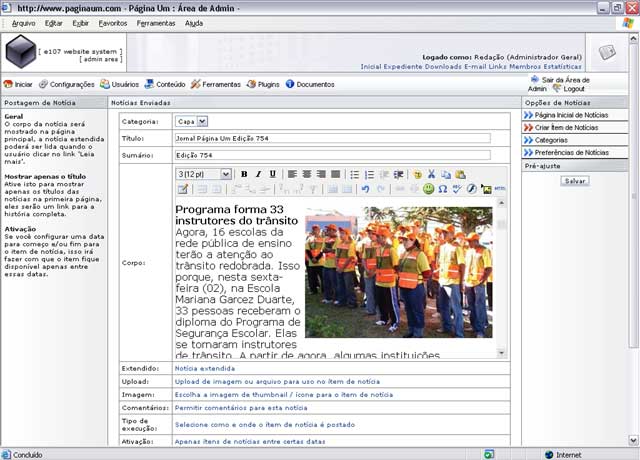Insert image using picture icon

click(x=486, y=189)
